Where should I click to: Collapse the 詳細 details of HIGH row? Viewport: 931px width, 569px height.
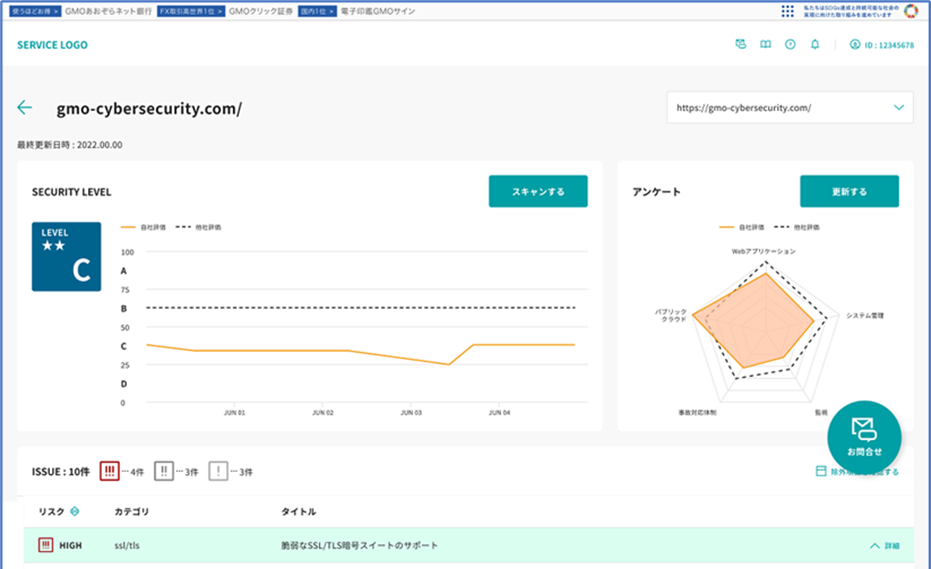(885, 546)
